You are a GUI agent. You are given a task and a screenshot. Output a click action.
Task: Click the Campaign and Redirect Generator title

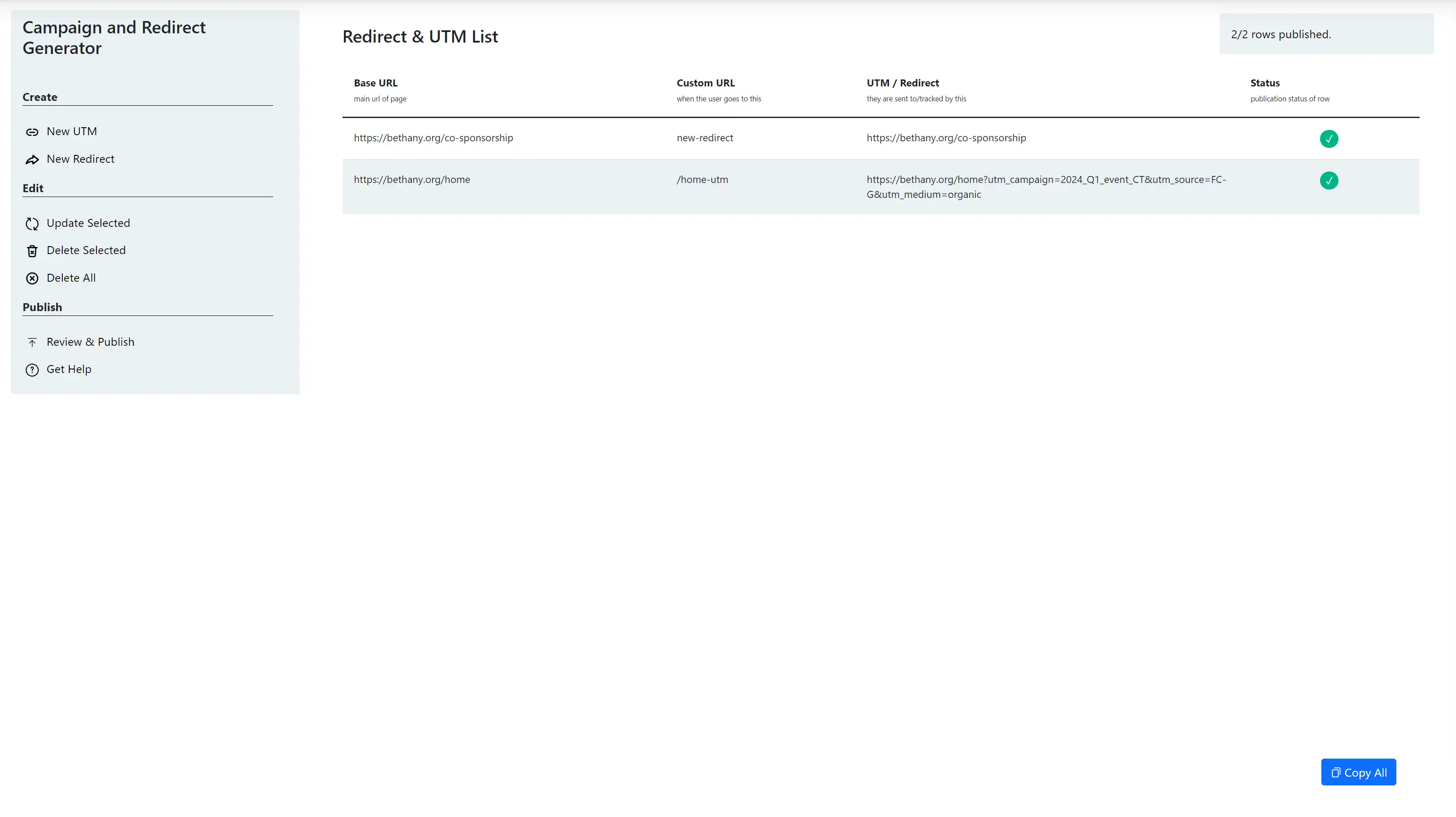click(x=114, y=38)
